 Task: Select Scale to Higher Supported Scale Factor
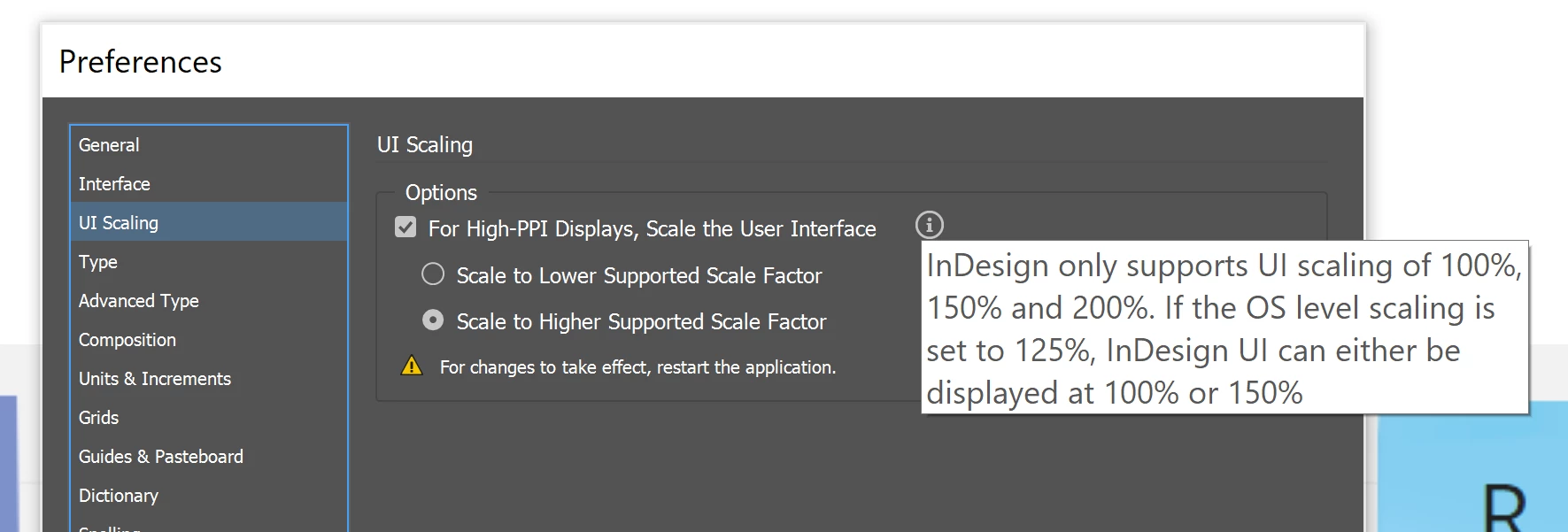[x=433, y=320]
